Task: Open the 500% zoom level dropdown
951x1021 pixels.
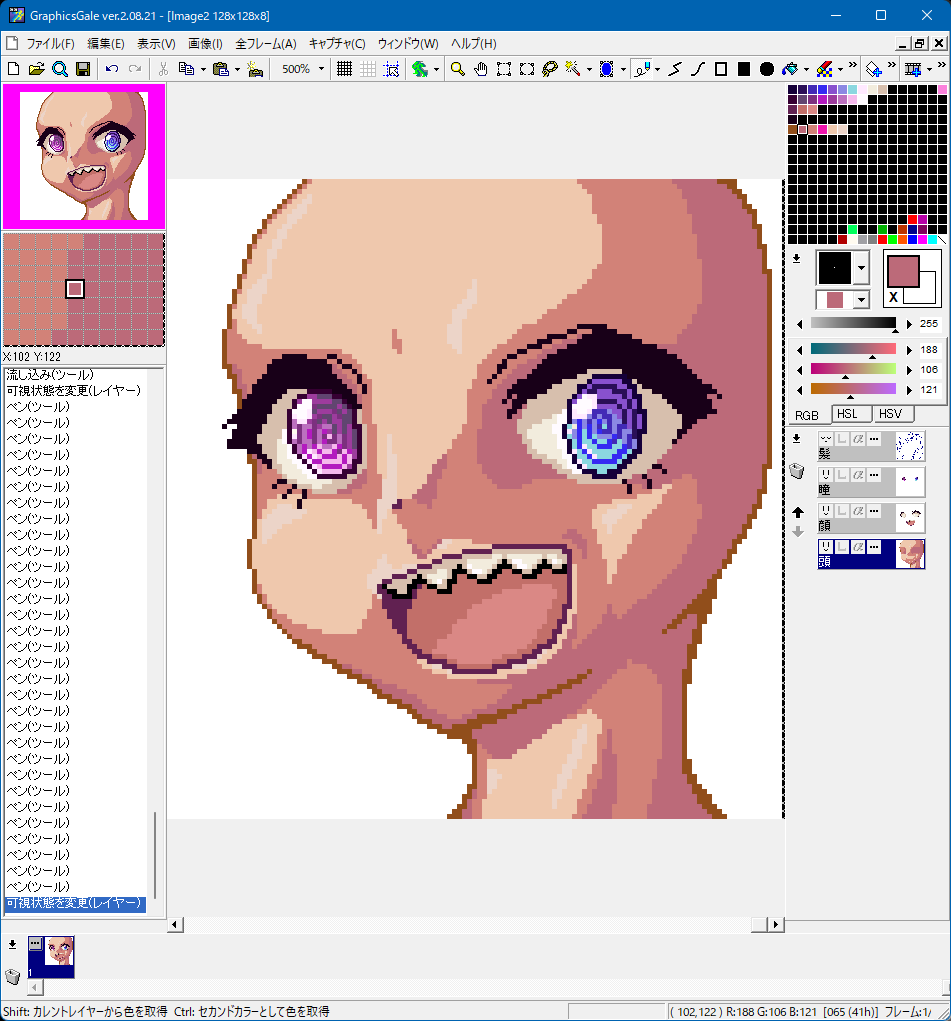Action: click(x=321, y=69)
